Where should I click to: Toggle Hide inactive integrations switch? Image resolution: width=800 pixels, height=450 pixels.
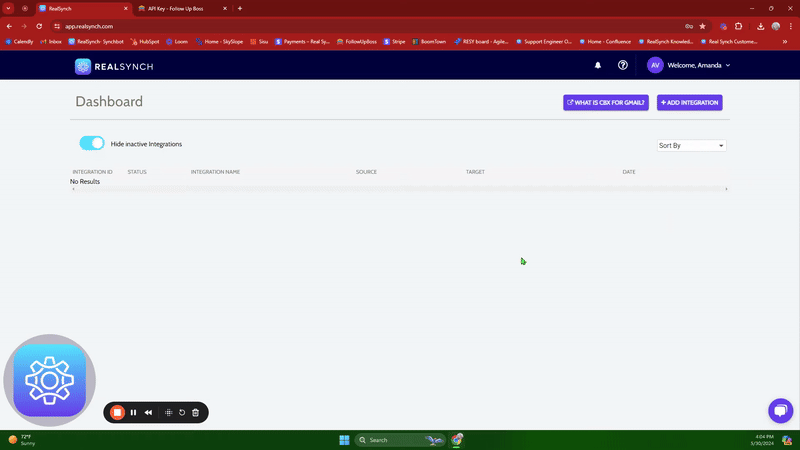pos(92,143)
